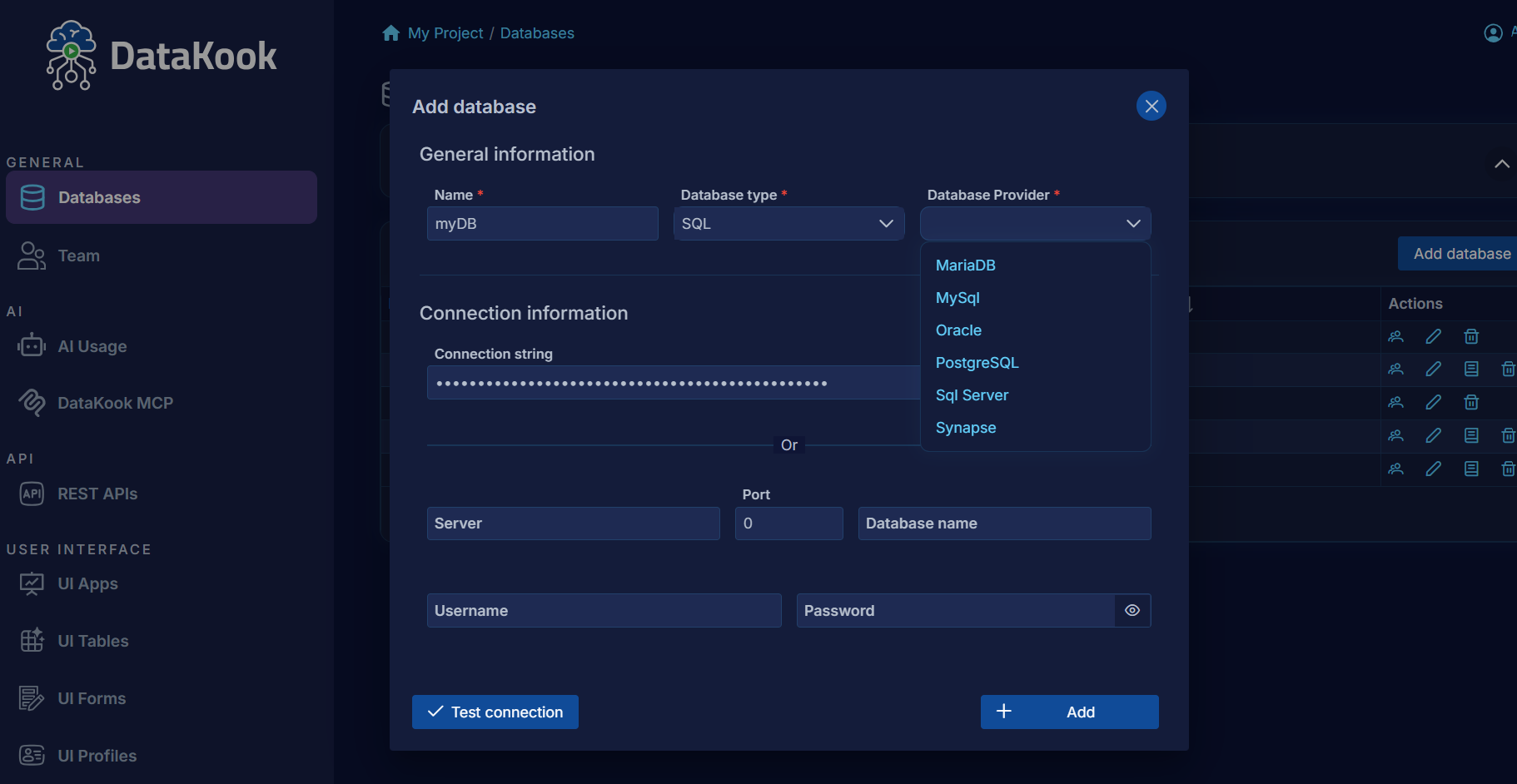1517x784 pixels.
Task: Click the masked Connection string field
Action: click(x=674, y=383)
